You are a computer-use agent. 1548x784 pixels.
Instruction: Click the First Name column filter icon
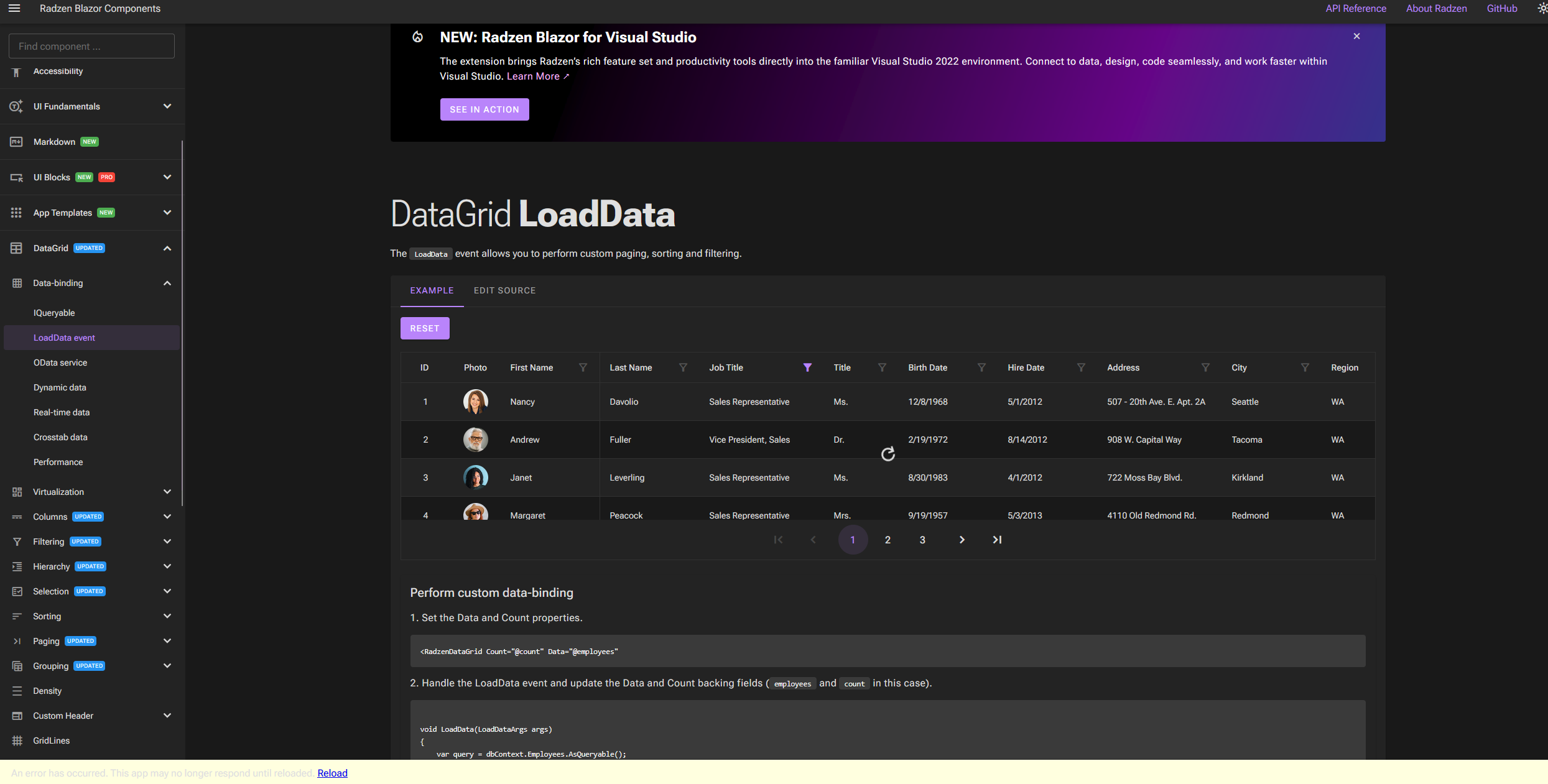click(x=583, y=367)
